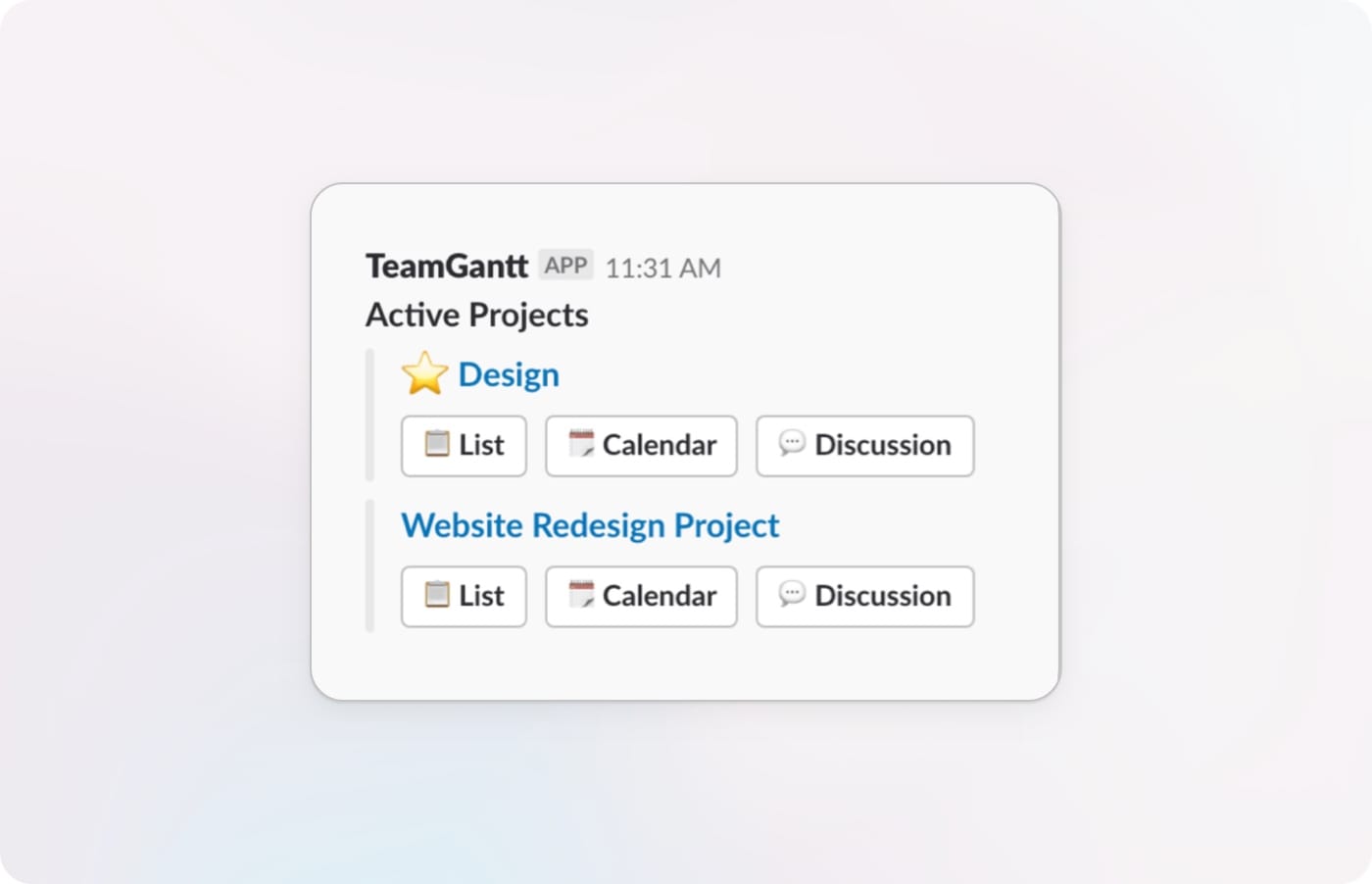Click the List label for Website Redesign Project
1372x884 pixels.
point(481,596)
